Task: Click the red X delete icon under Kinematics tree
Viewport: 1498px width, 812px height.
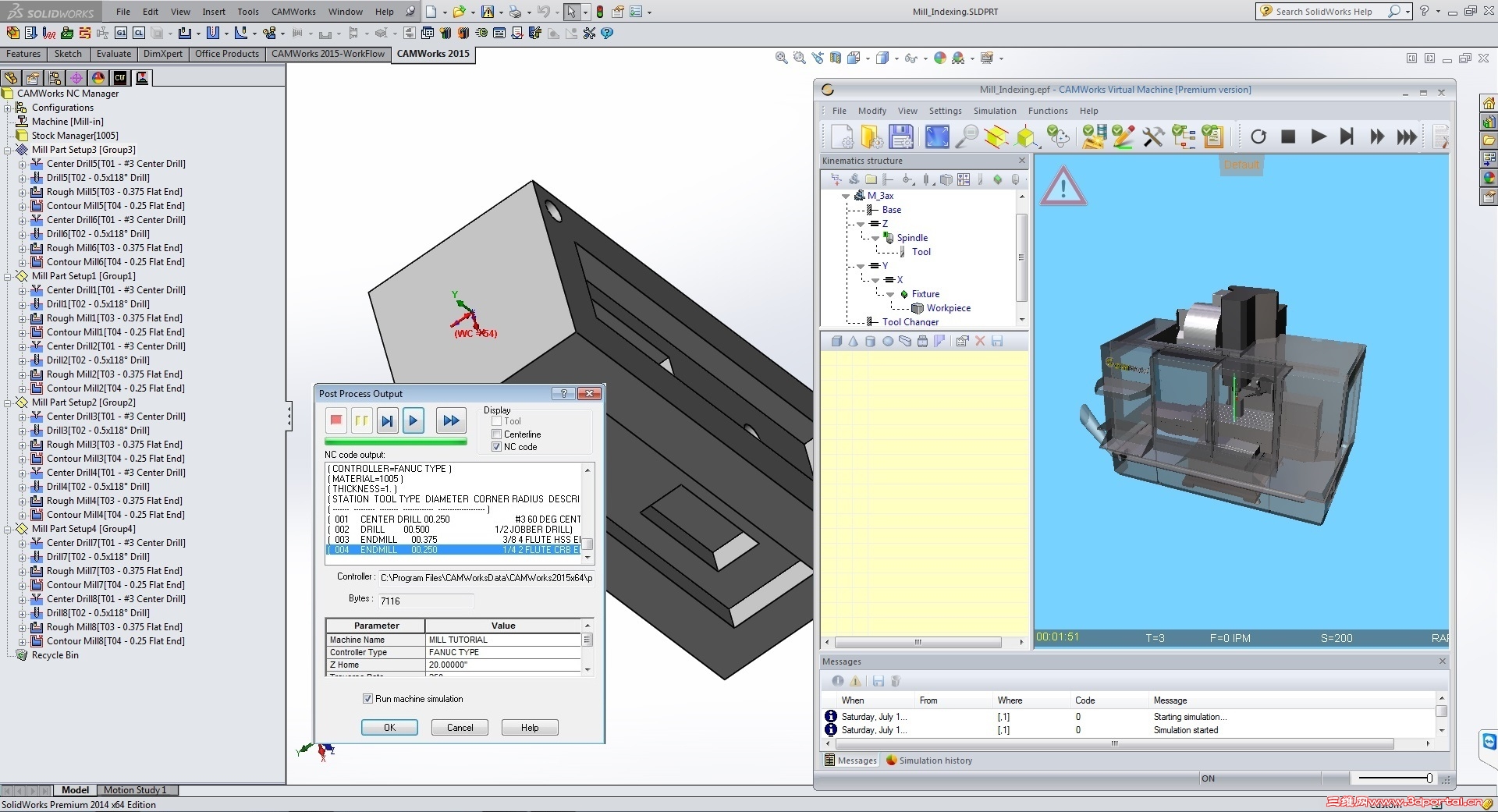Action: [980, 341]
